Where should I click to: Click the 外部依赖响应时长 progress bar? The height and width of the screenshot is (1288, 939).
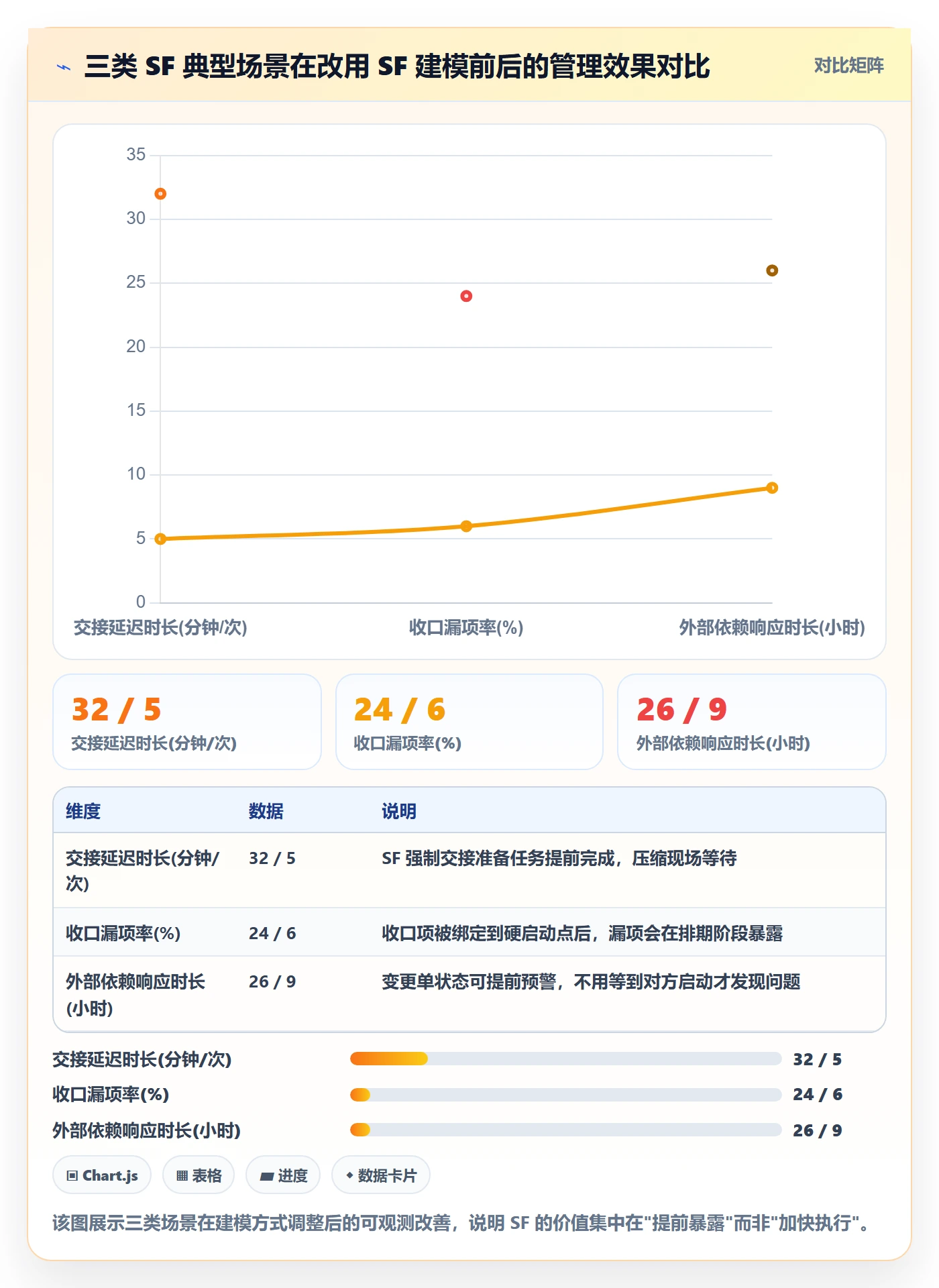coord(565,1130)
